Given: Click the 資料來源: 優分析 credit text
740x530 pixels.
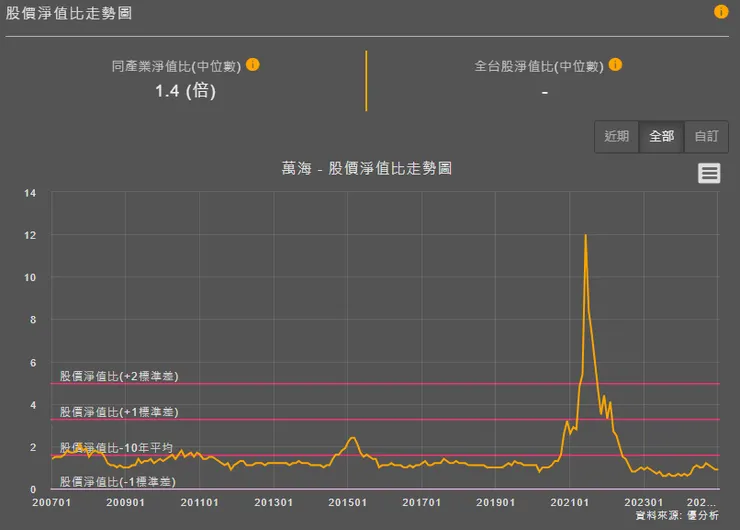Looking at the screenshot, I should click(677, 515).
